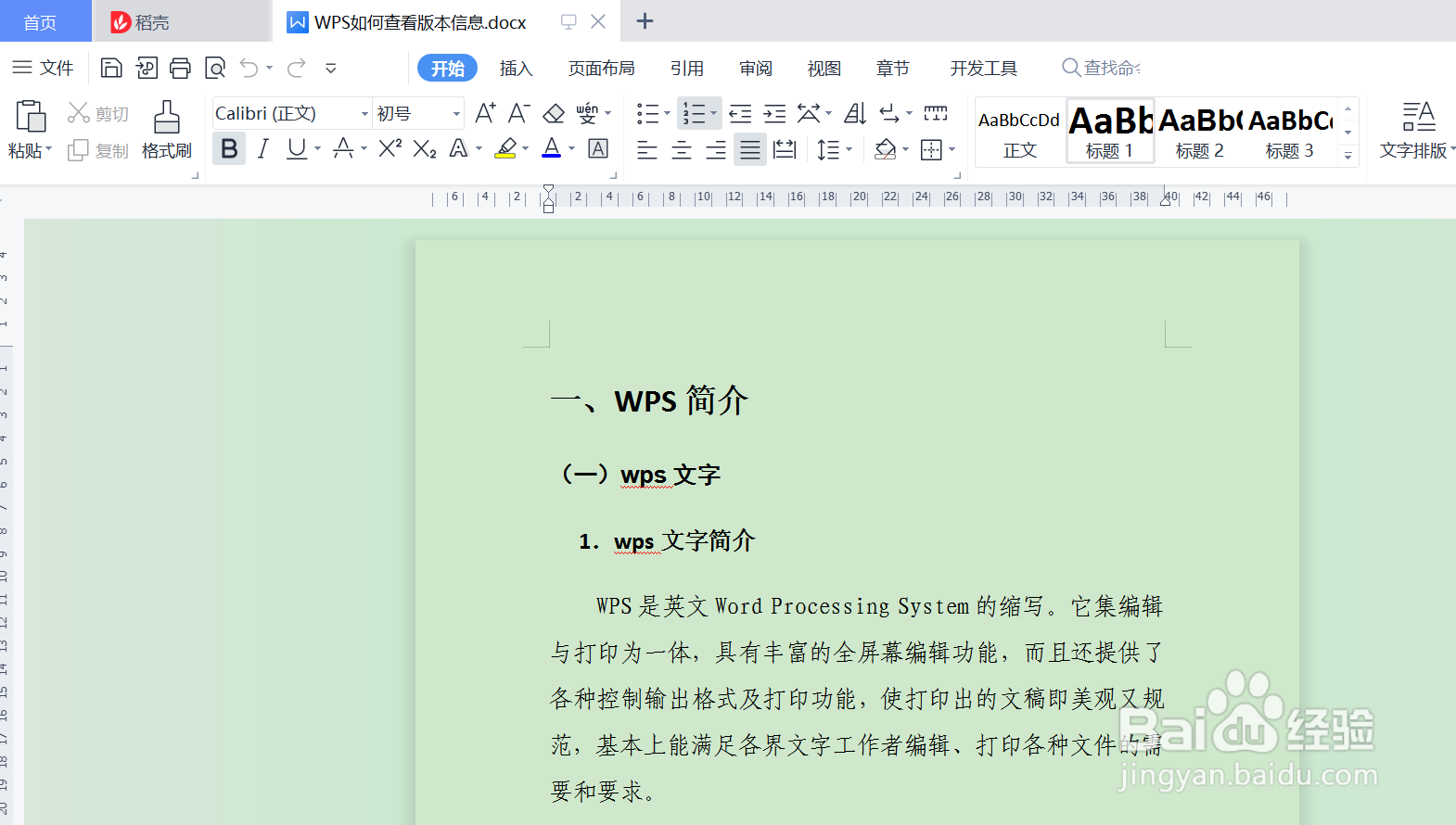The width and height of the screenshot is (1456, 825).
Task: Select the Format Painter brush
Action: point(167,117)
